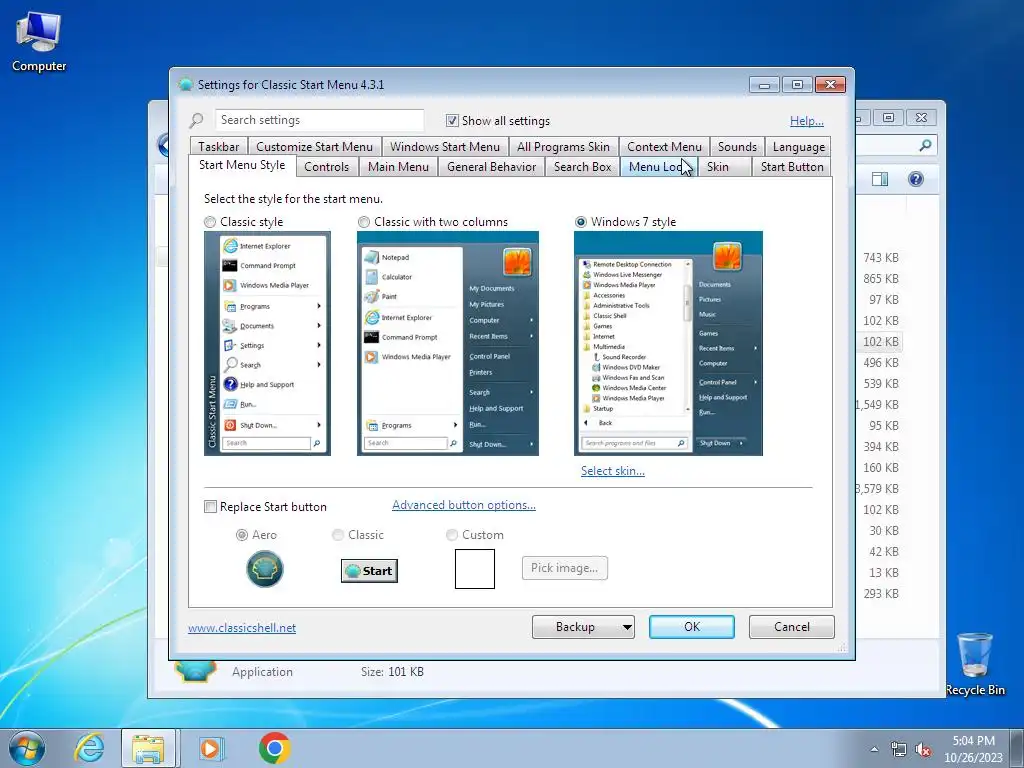Click the Show desktop button on taskbar
This screenshot has height=768, width=1024.
click(x=1017, y=748)
